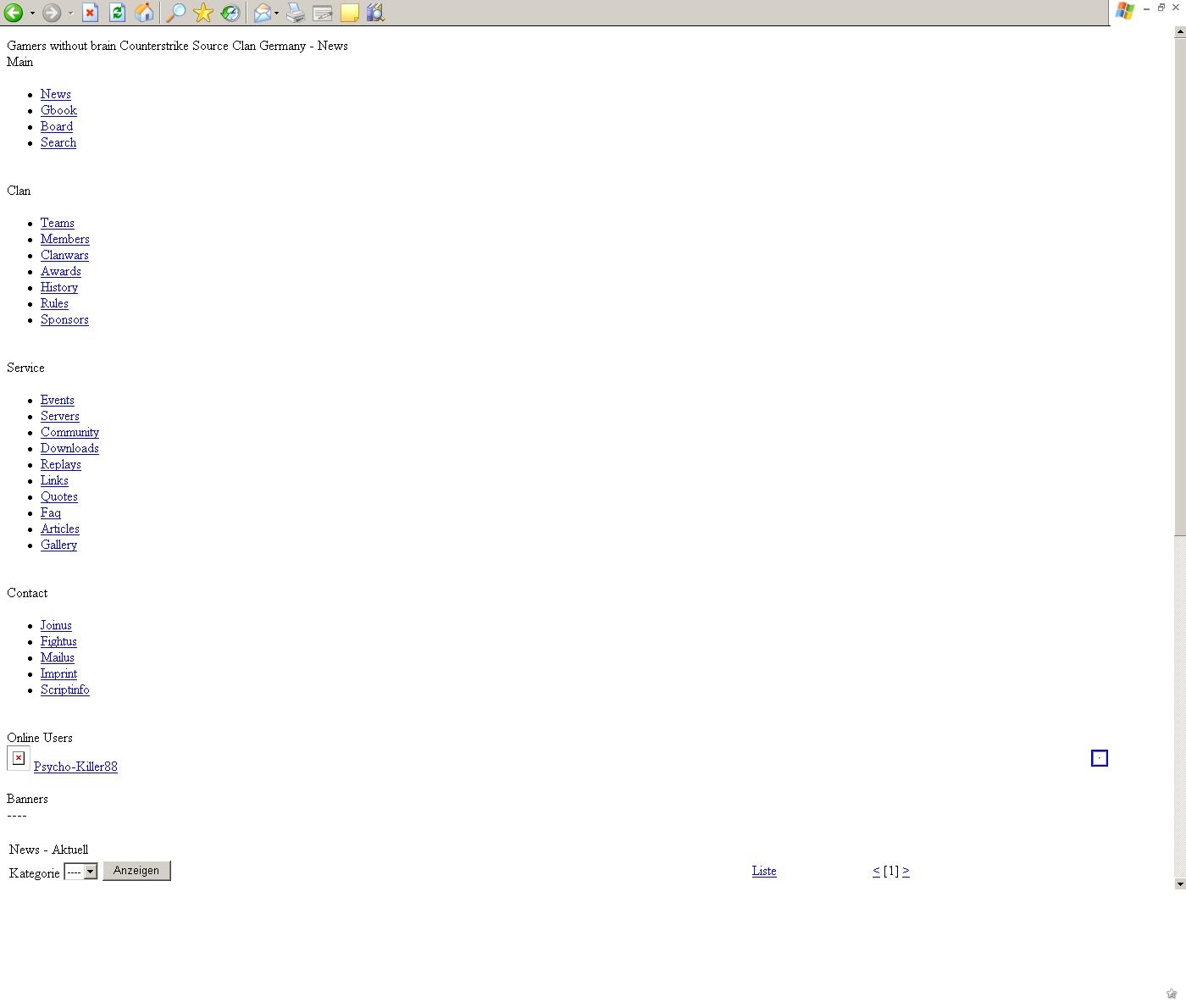Print the page using the printer icon
Viewport: 1186px width, 1008px height.
pyautogui.click(x=295, y=13)
